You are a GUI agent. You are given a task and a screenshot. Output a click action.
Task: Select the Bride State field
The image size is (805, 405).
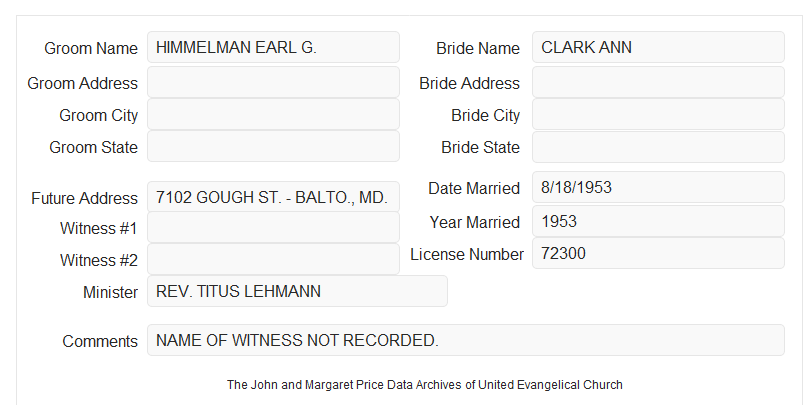658,147
